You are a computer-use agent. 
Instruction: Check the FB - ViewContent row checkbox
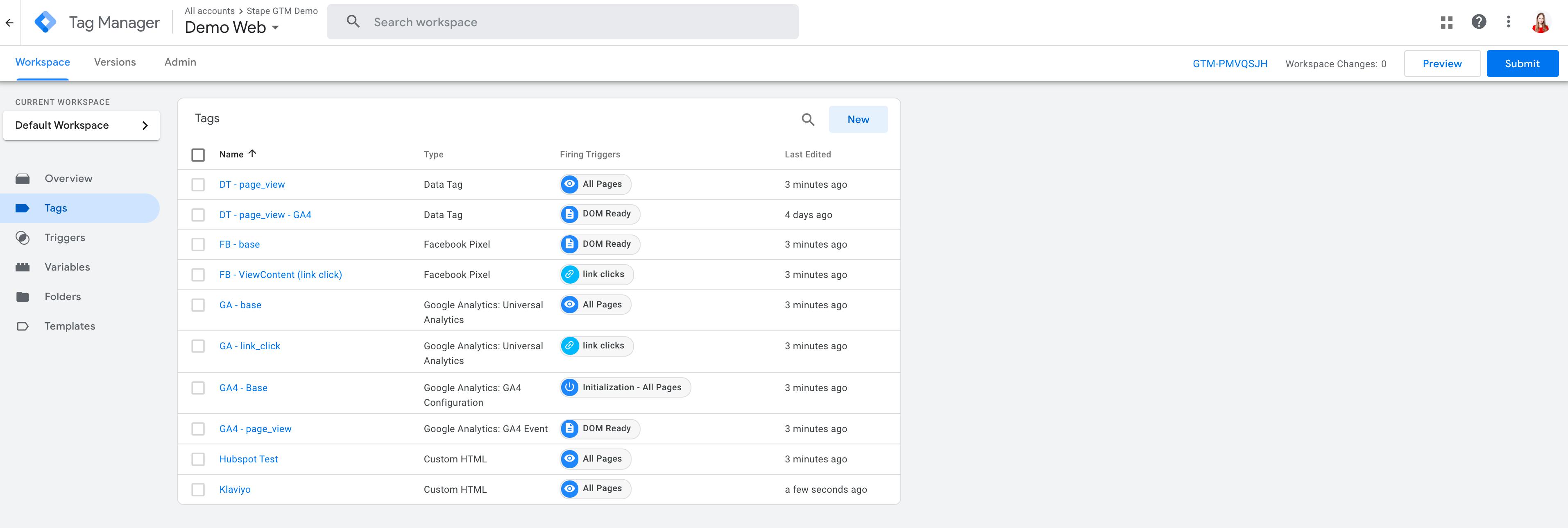(x=198, y=275)
